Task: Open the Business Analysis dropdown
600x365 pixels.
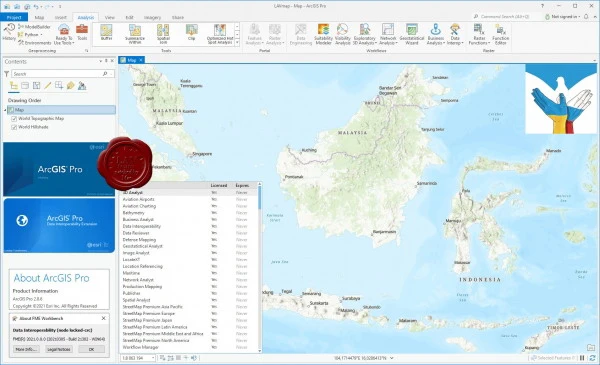Action: [x=435, y=34]
